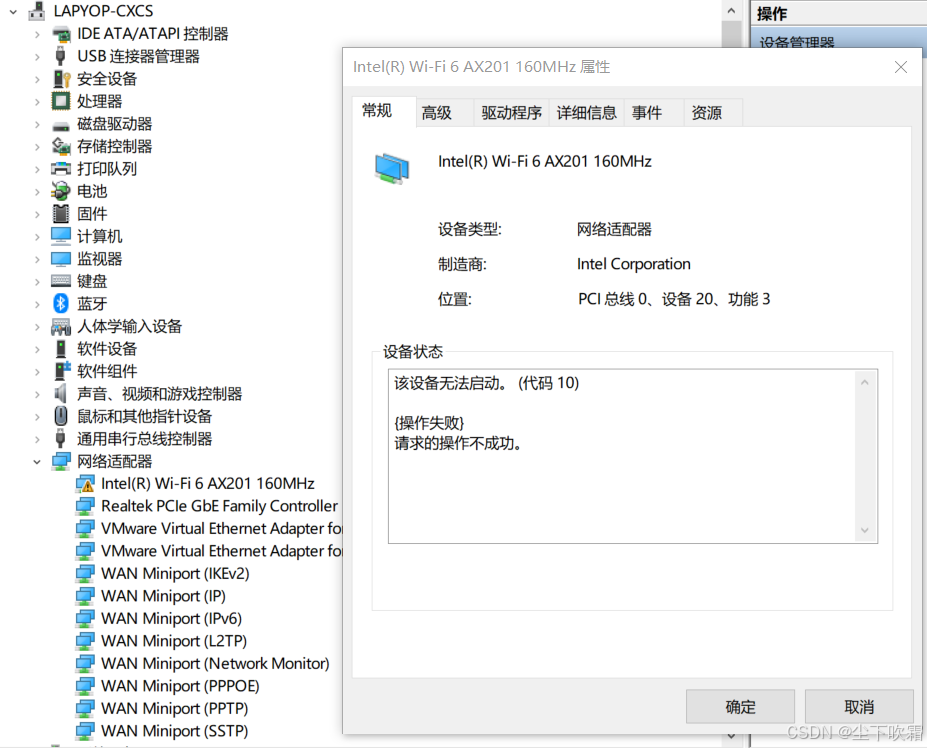
Task: Click device status scroll up arrow
Action: click(x=865, y=383)
